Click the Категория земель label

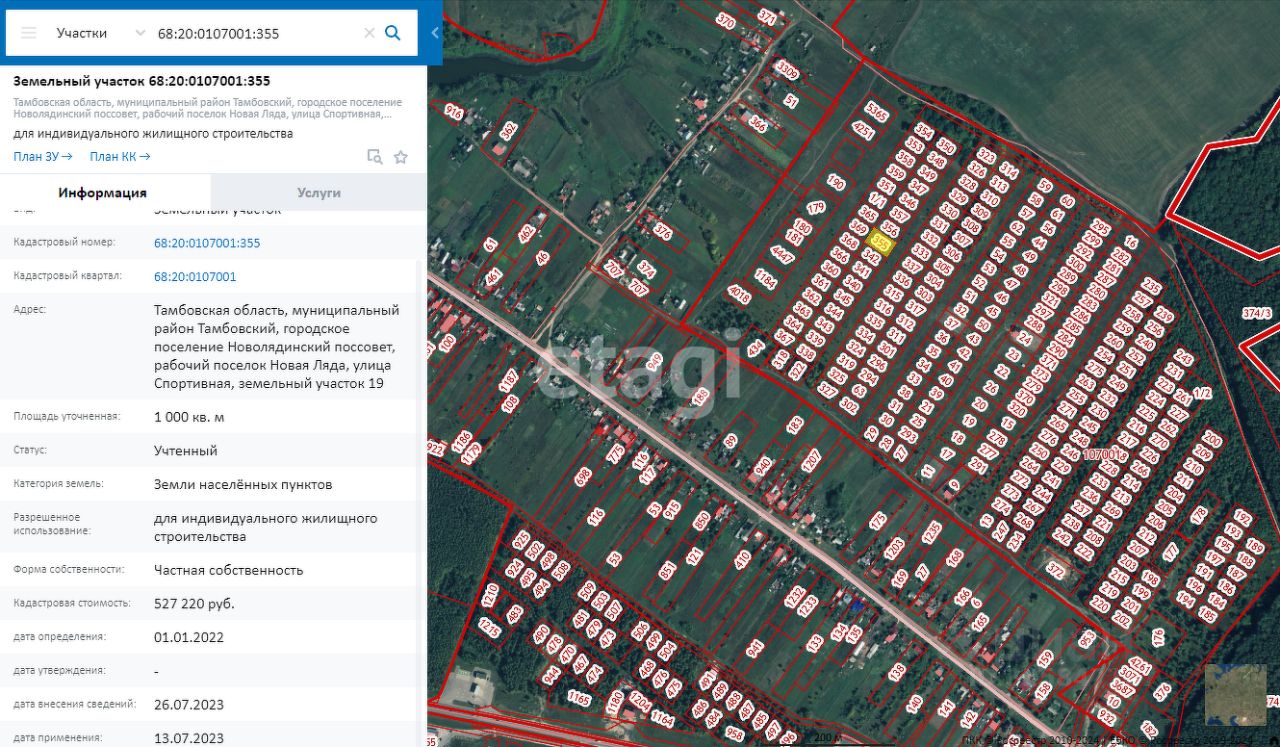[60, 485]
